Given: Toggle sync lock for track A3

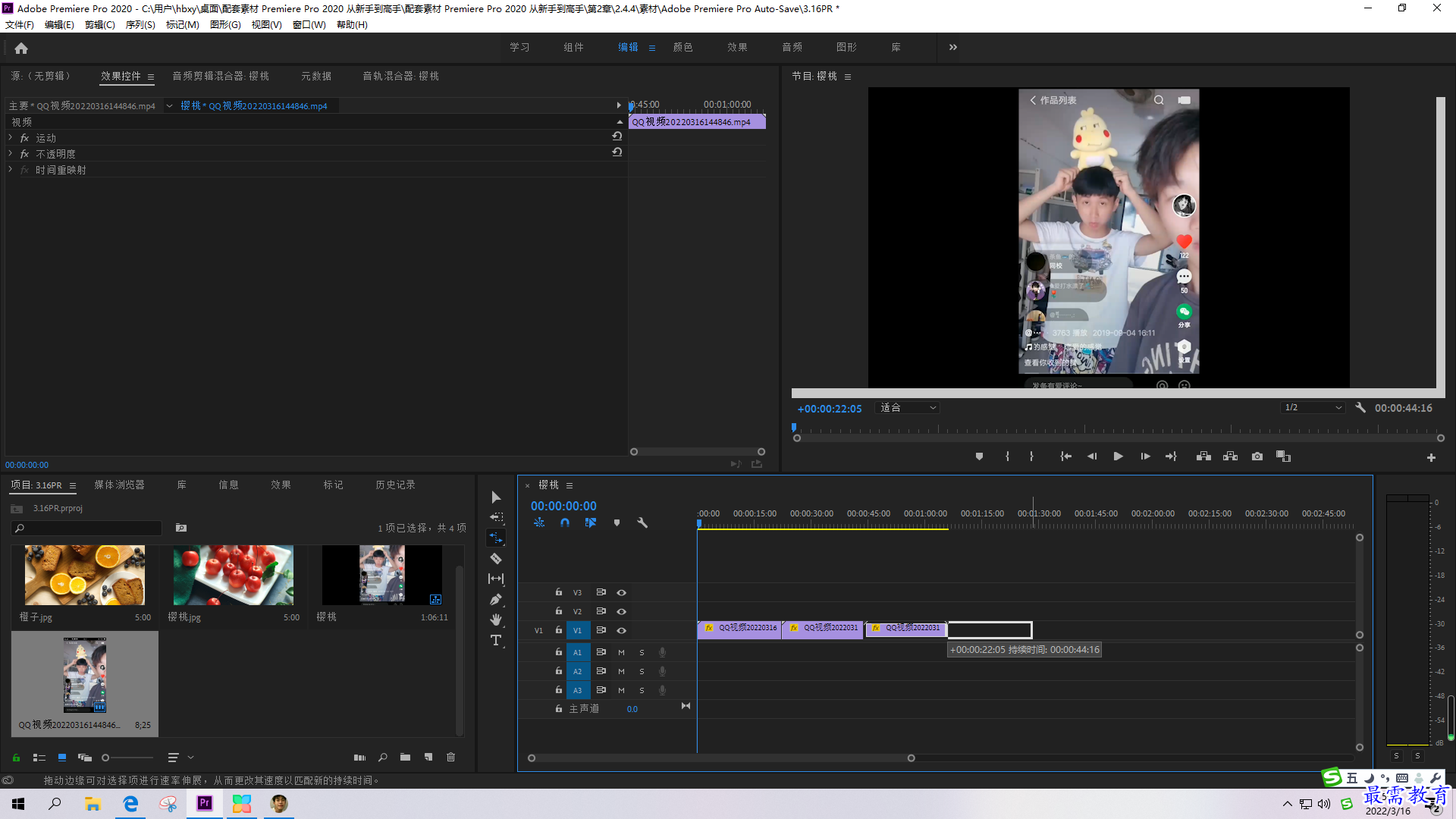Looking at the screenshot, I should [x=601, y=690].
